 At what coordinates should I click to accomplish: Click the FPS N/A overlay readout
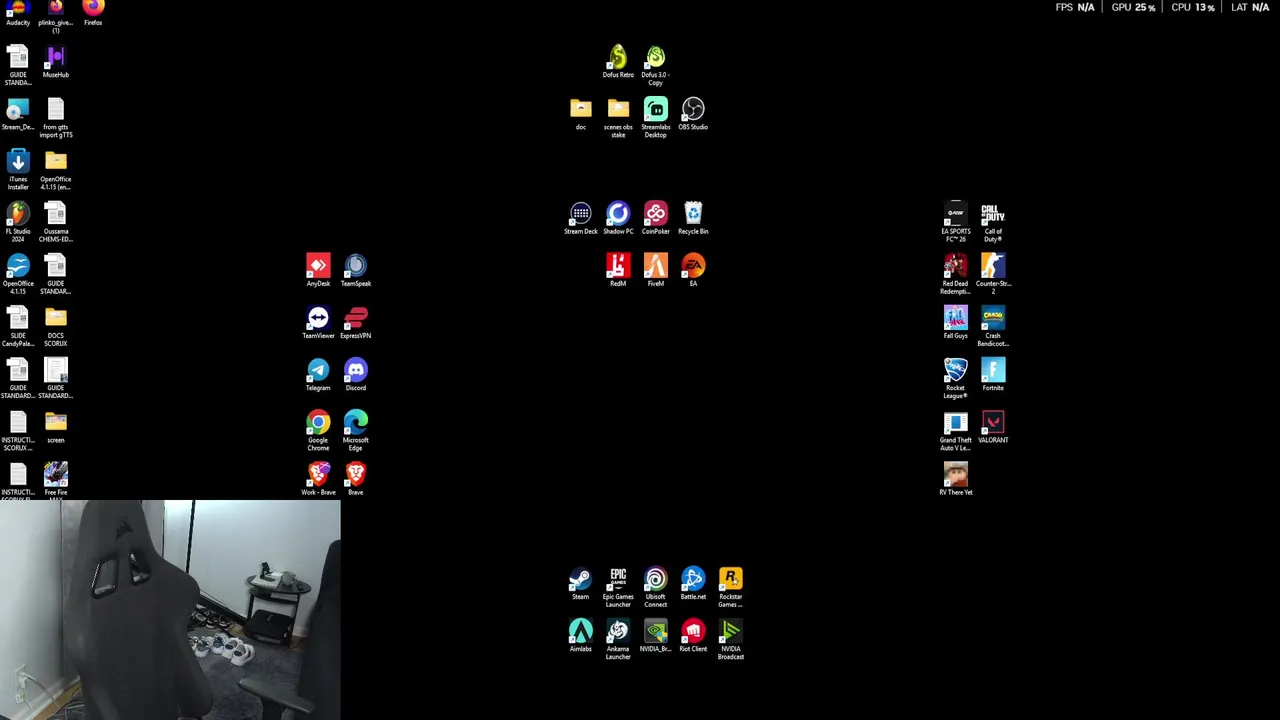click(1075, 7)
